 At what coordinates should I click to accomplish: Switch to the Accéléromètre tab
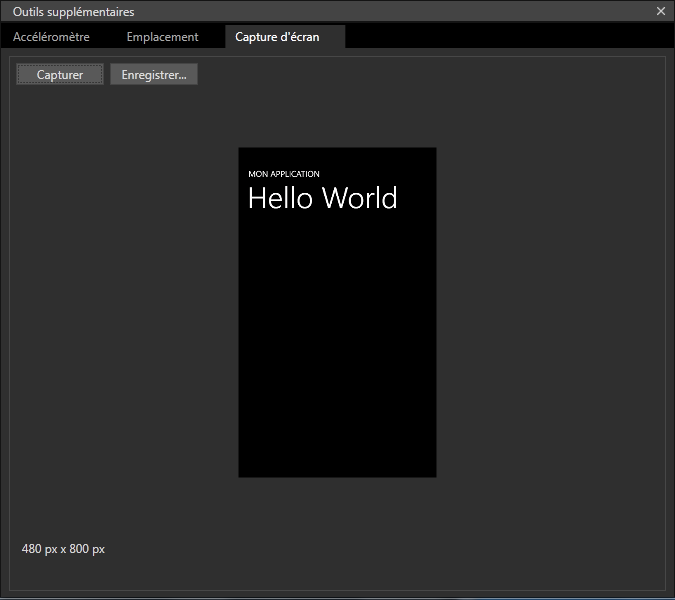[51, 37]
